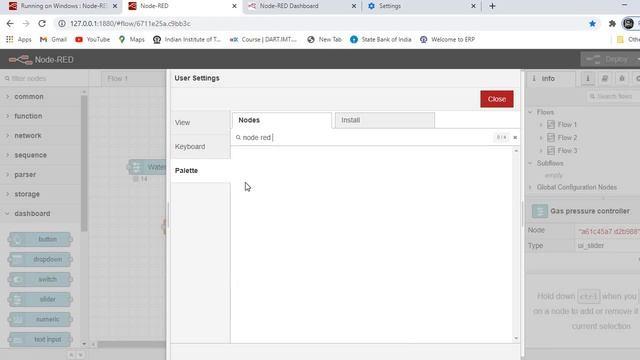Image resolution: width=640 pixels, height=360 pixels.
Task: Open the State Bank of India bookmark
Action: point(381,40)
